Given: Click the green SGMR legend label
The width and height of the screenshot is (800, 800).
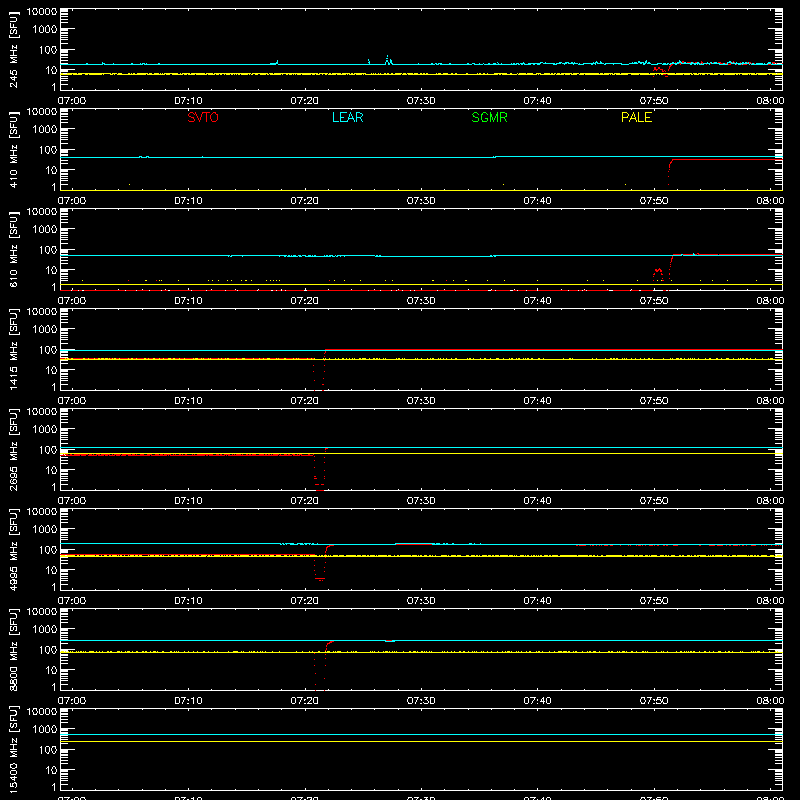Looking at the screenshot, I should click(489, 117).
